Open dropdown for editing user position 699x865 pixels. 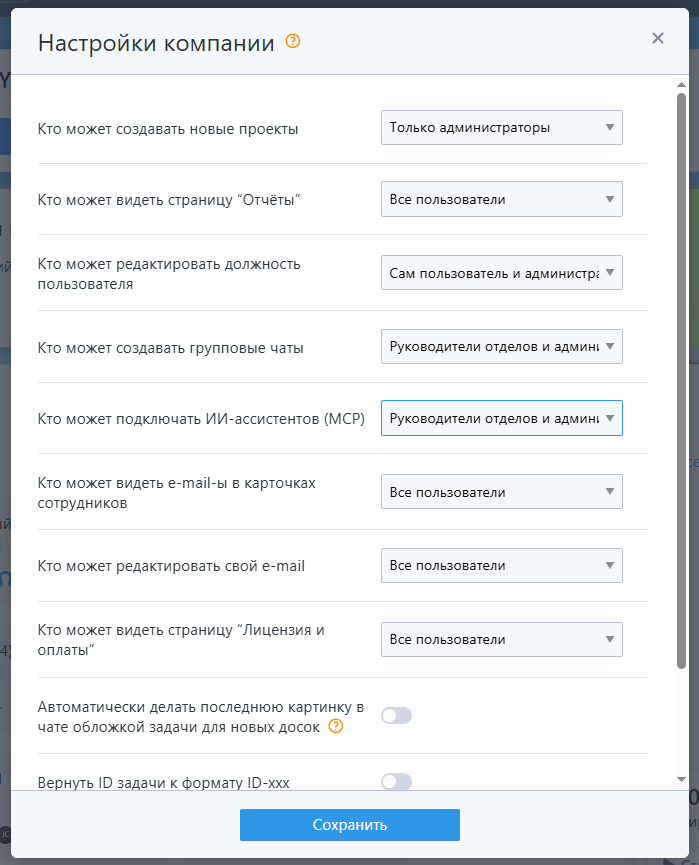[501, 273]
